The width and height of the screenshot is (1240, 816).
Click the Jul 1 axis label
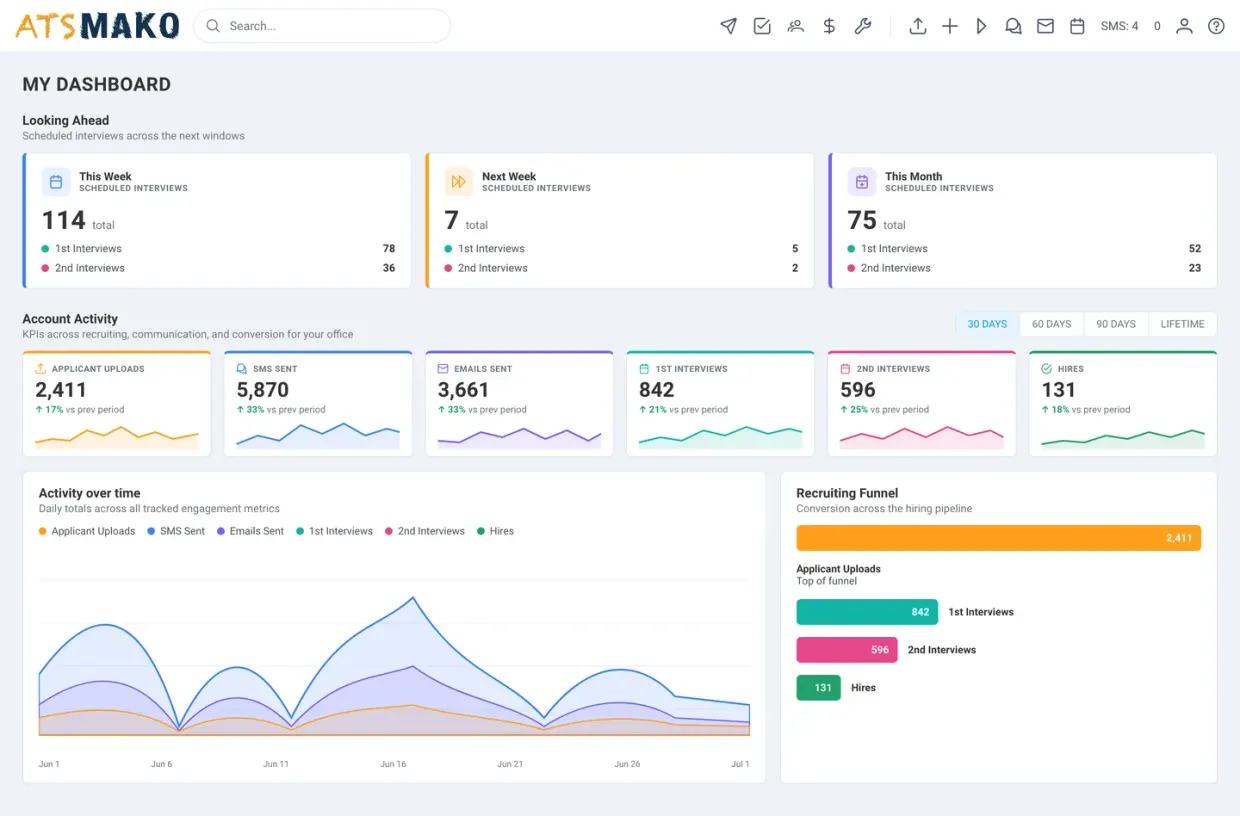[740, 764]
